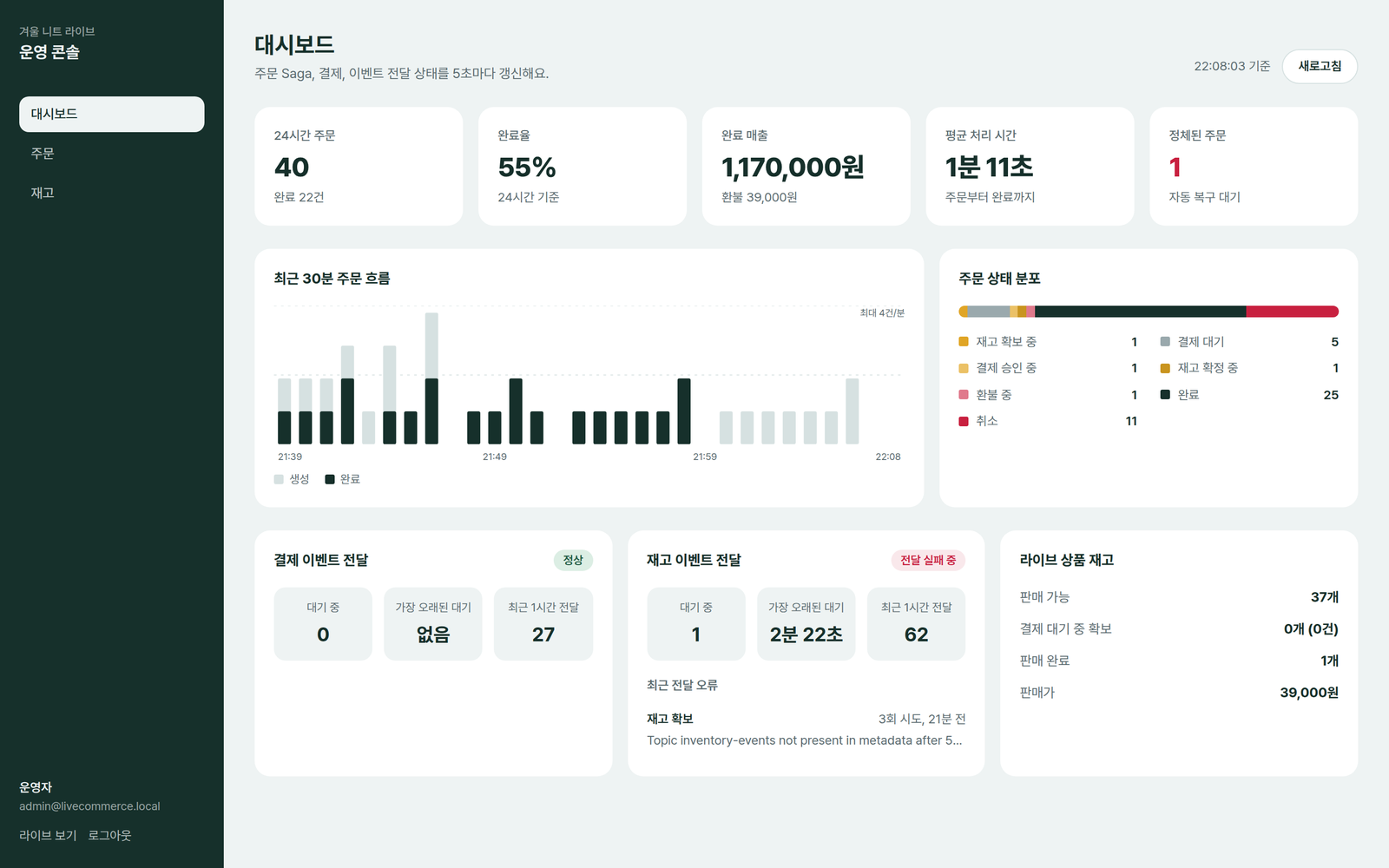The height and width of the screenshot is (868, 1389).
Task: Click the 새로고침 button
Action: pos(1320,66)
